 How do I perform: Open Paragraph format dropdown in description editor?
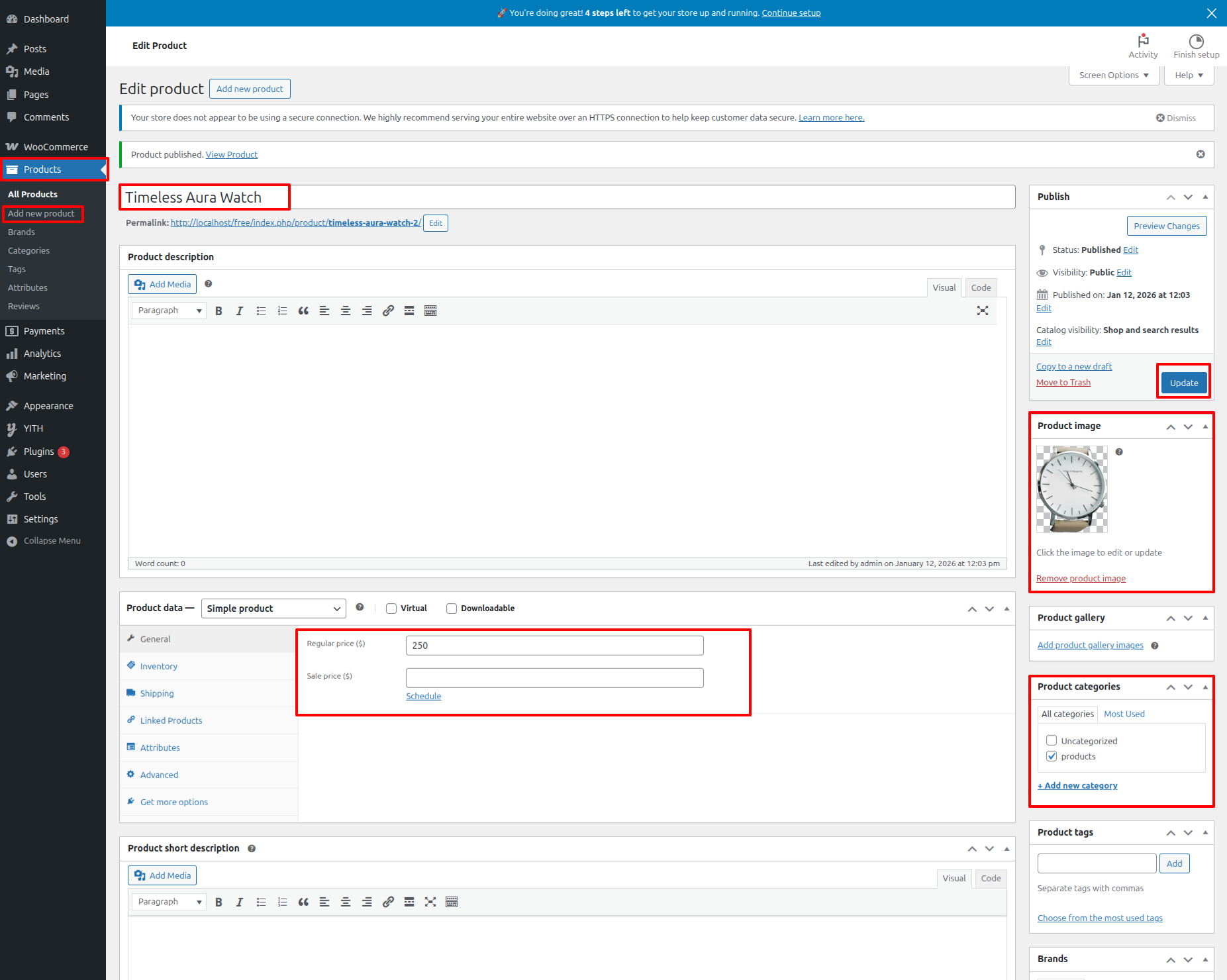coord(169,311)
